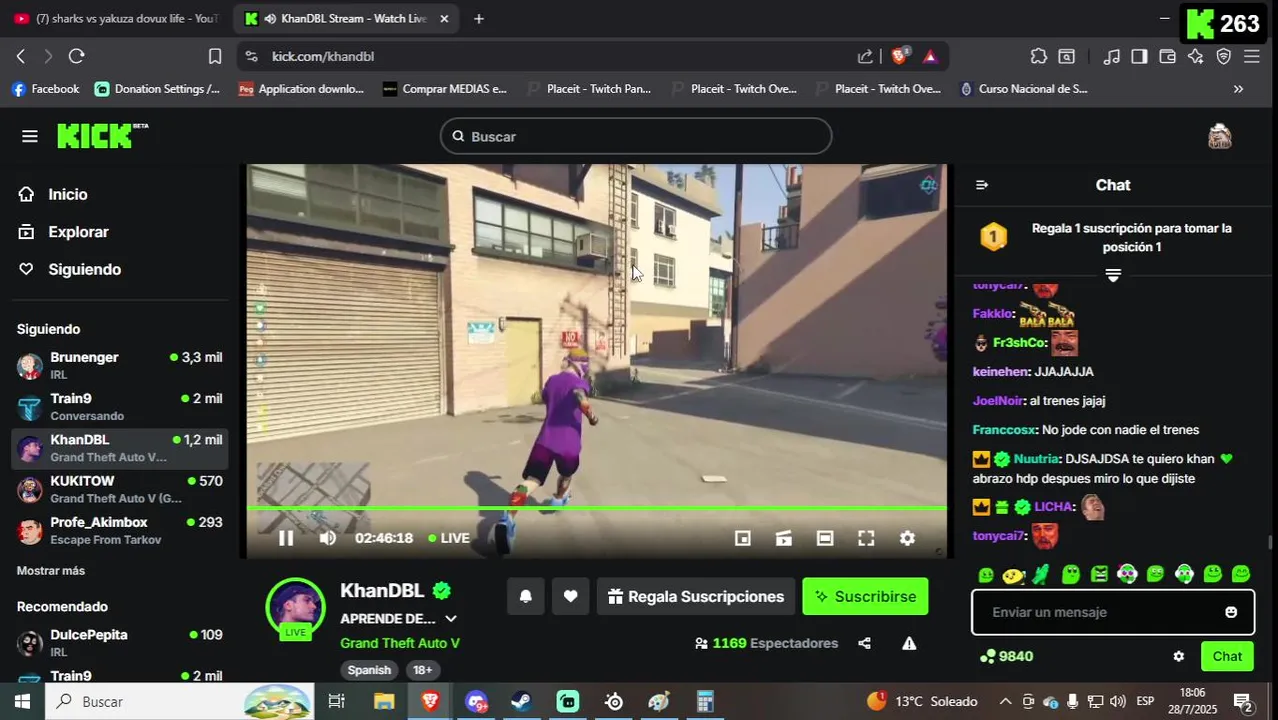
Task: Bookmark this page icon
Action: coord(215,56)
